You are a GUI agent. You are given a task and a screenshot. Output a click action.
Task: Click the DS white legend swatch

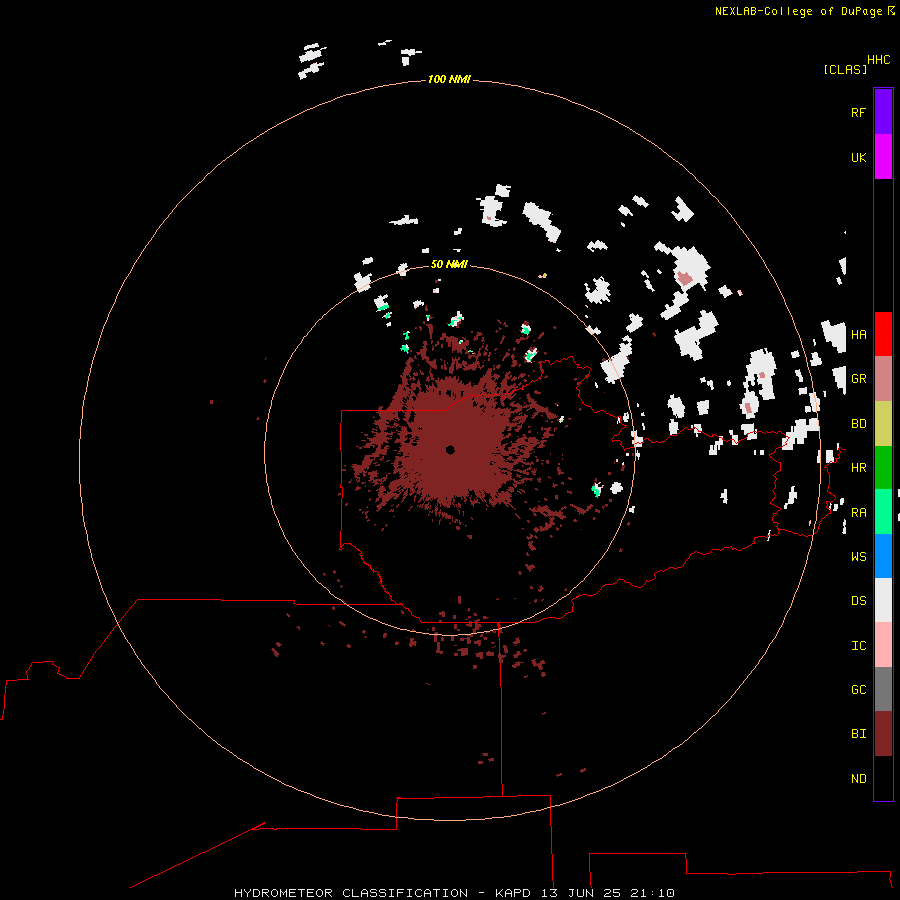coord(883,600)
